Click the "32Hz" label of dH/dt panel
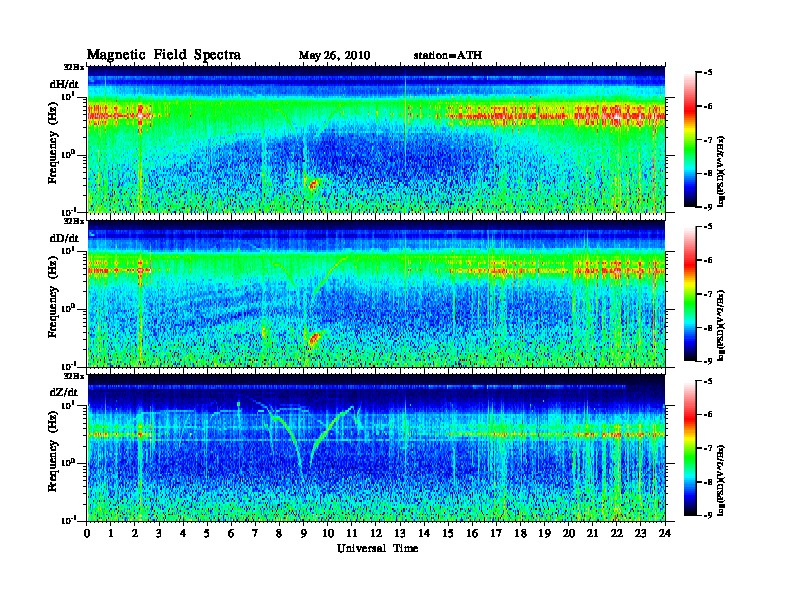 click(74, 67)
